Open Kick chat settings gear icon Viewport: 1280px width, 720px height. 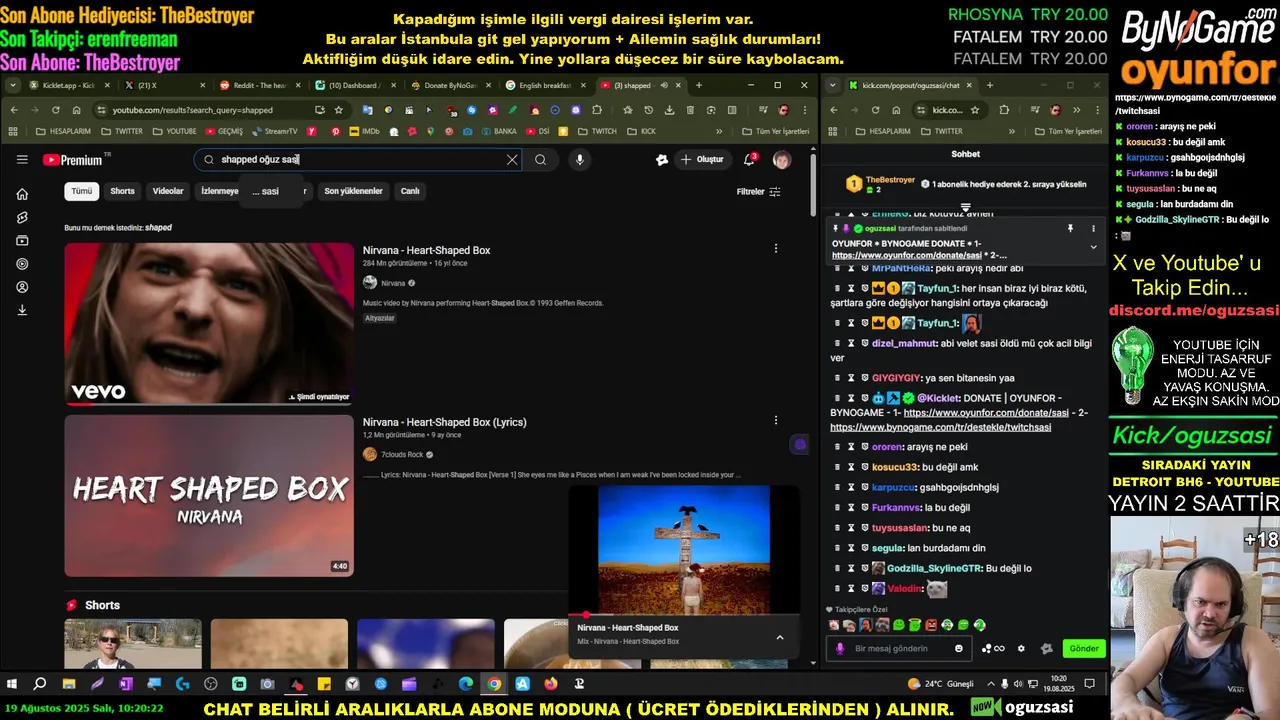click(x=1021, y=648)
